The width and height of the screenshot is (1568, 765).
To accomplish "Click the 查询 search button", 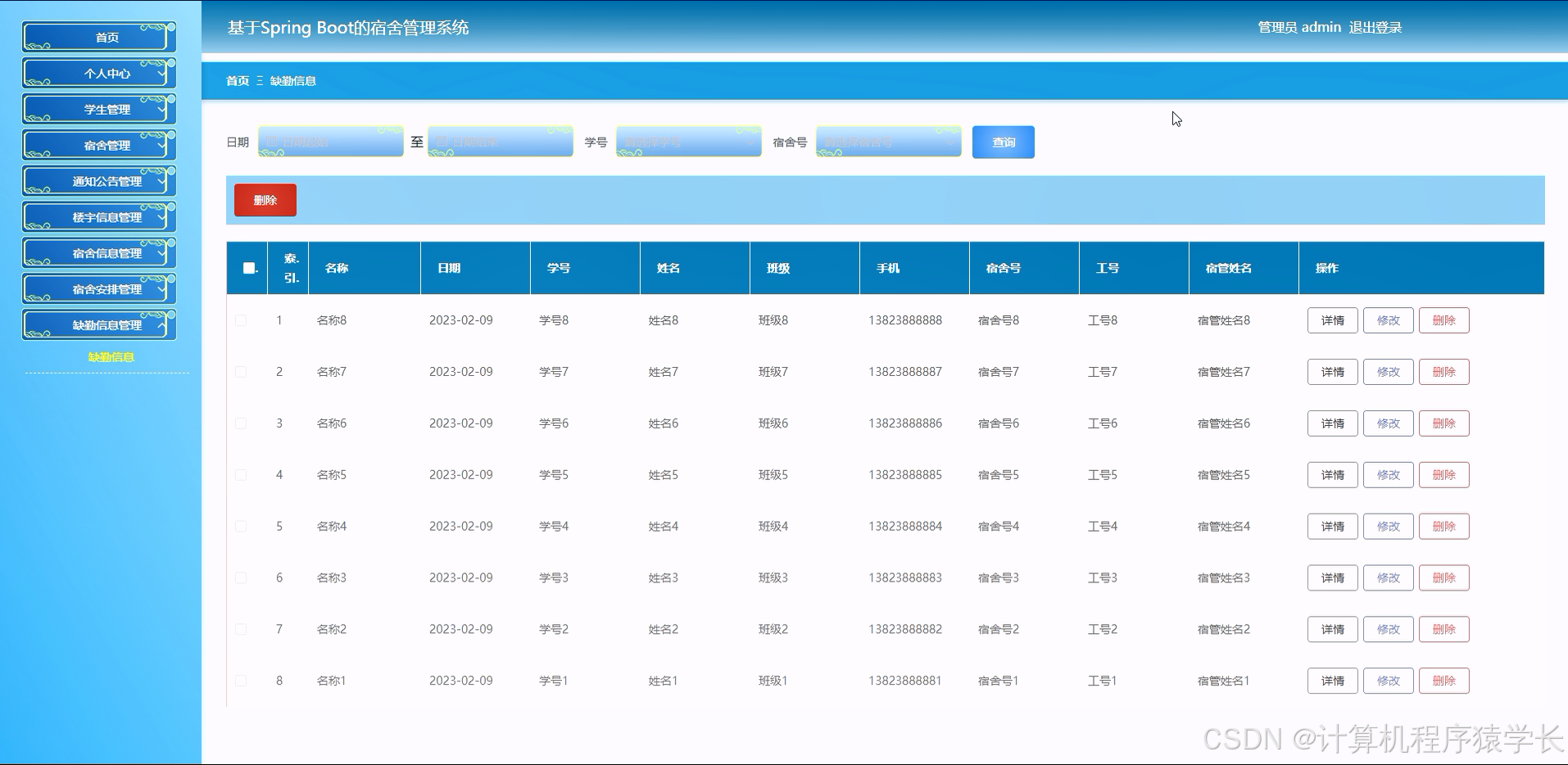I will tap(1004, 142).
